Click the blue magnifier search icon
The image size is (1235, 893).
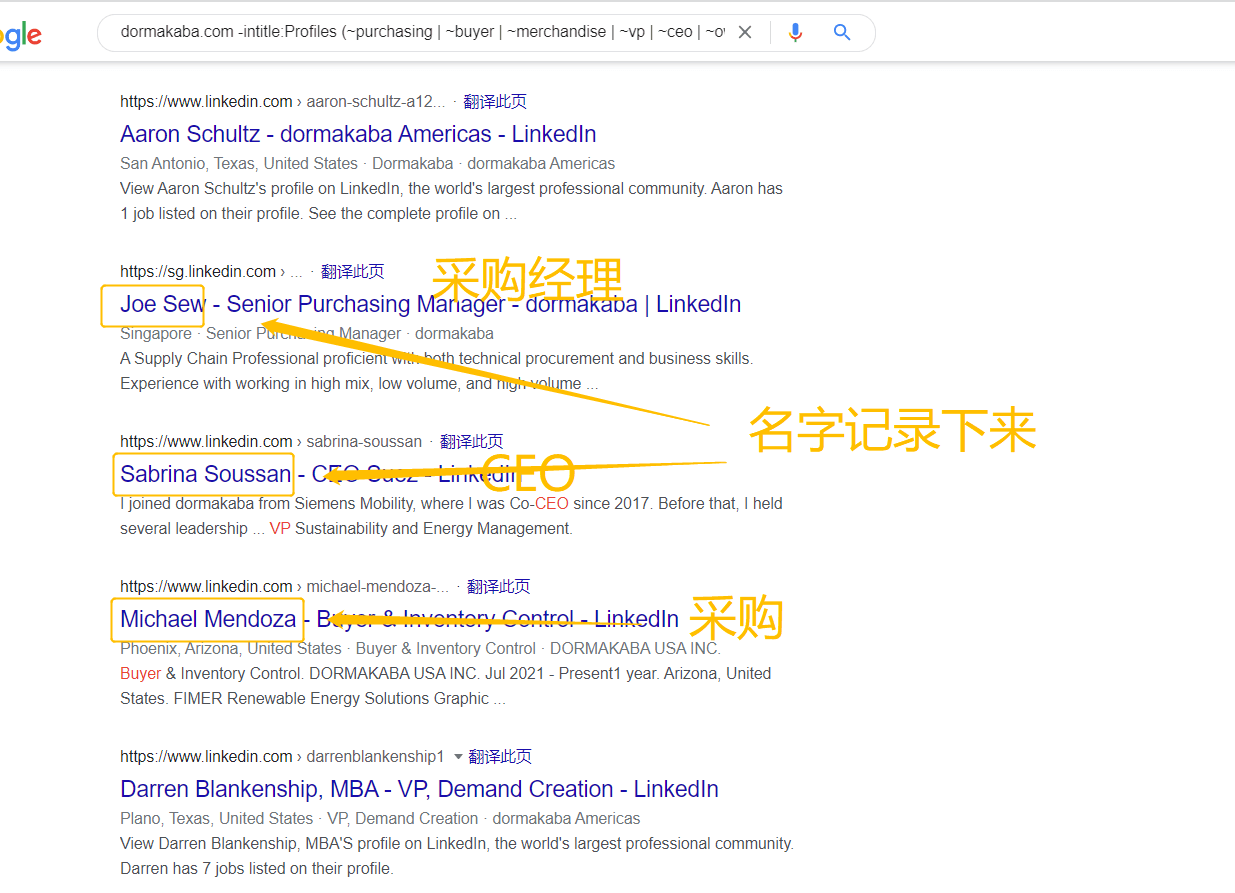[842, 32]
